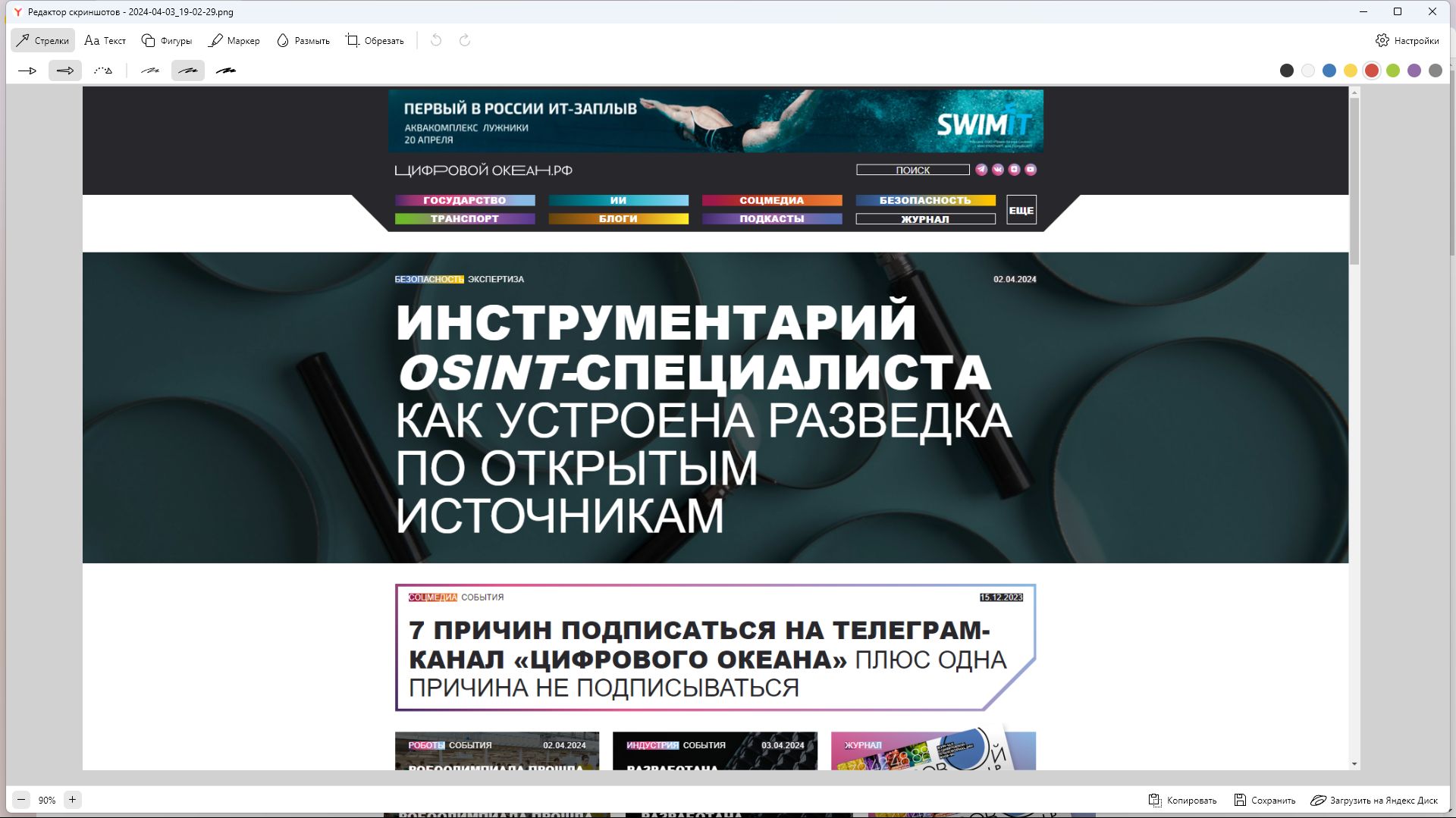The width and height of the screenshot is (1456, 818).
Task: Click the 02.04.2024 date above the OSINT headline
Action: click(x=1015, y=280)
